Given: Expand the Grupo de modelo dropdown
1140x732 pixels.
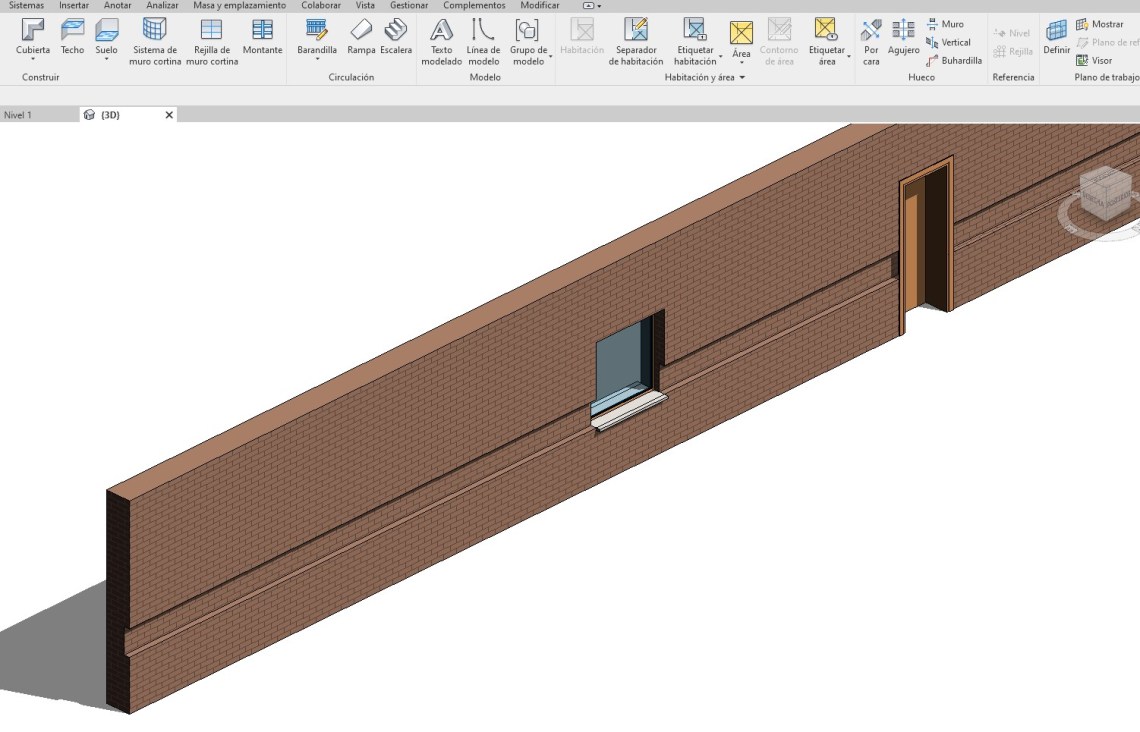Looking at the screenshot, I should tap(550, 57).
